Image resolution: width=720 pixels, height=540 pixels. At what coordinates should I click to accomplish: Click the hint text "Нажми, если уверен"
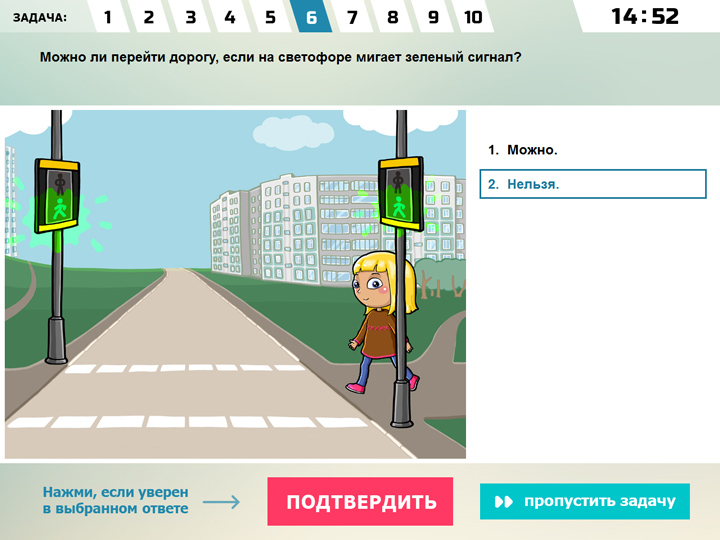point(116,492)
